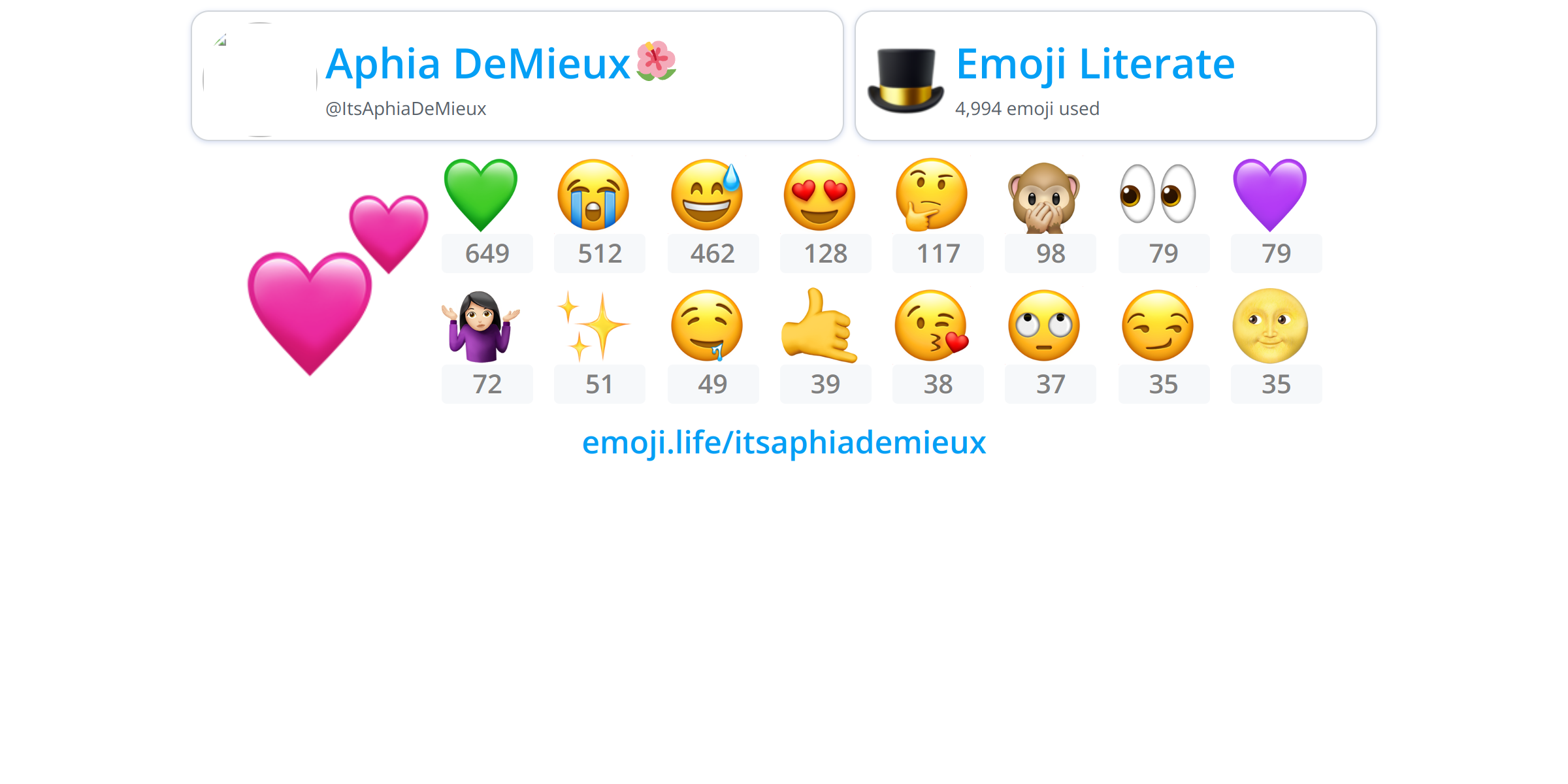Click the sweat smile emoji
Viewport: 1568px width, 784px height.
pyautogui.click(x=707, y=195)
